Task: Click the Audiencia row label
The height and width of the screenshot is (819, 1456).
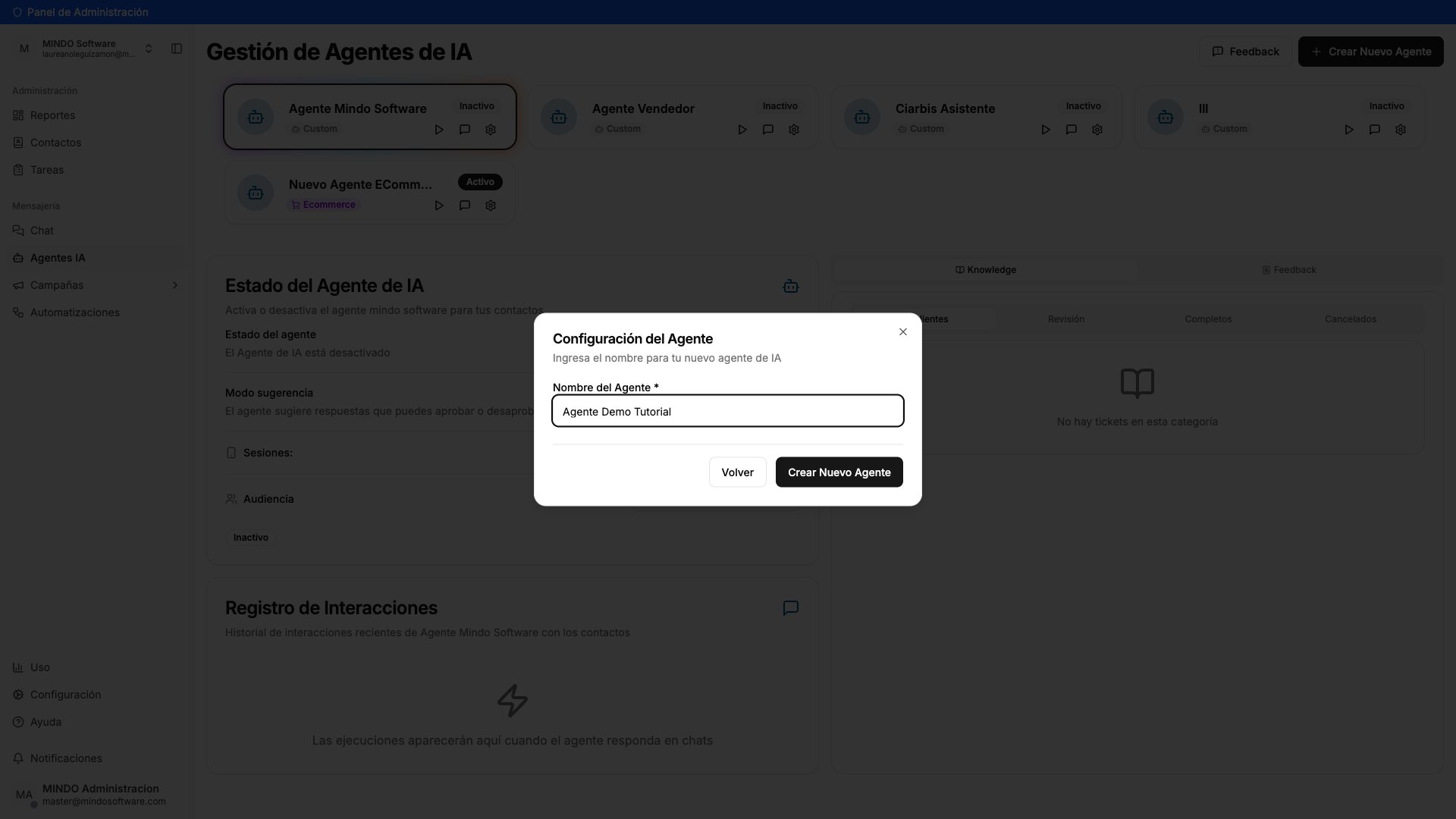Action: tap(268, 499)
